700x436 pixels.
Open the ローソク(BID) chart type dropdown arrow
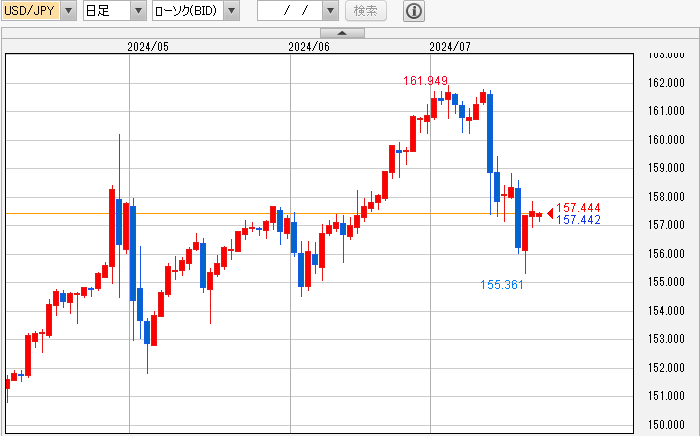coord(231,11)
